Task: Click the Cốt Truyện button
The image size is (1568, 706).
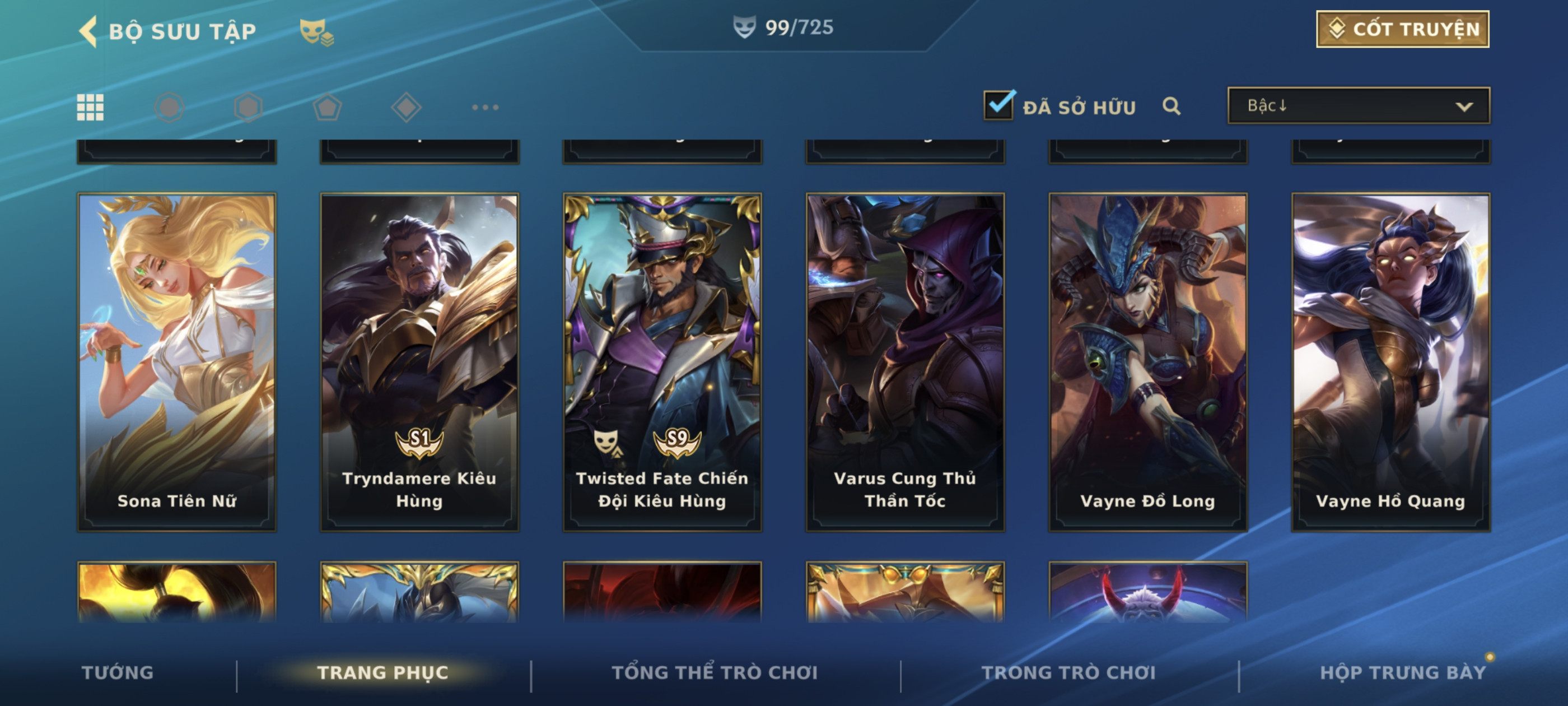Action: click(1402, 29)
